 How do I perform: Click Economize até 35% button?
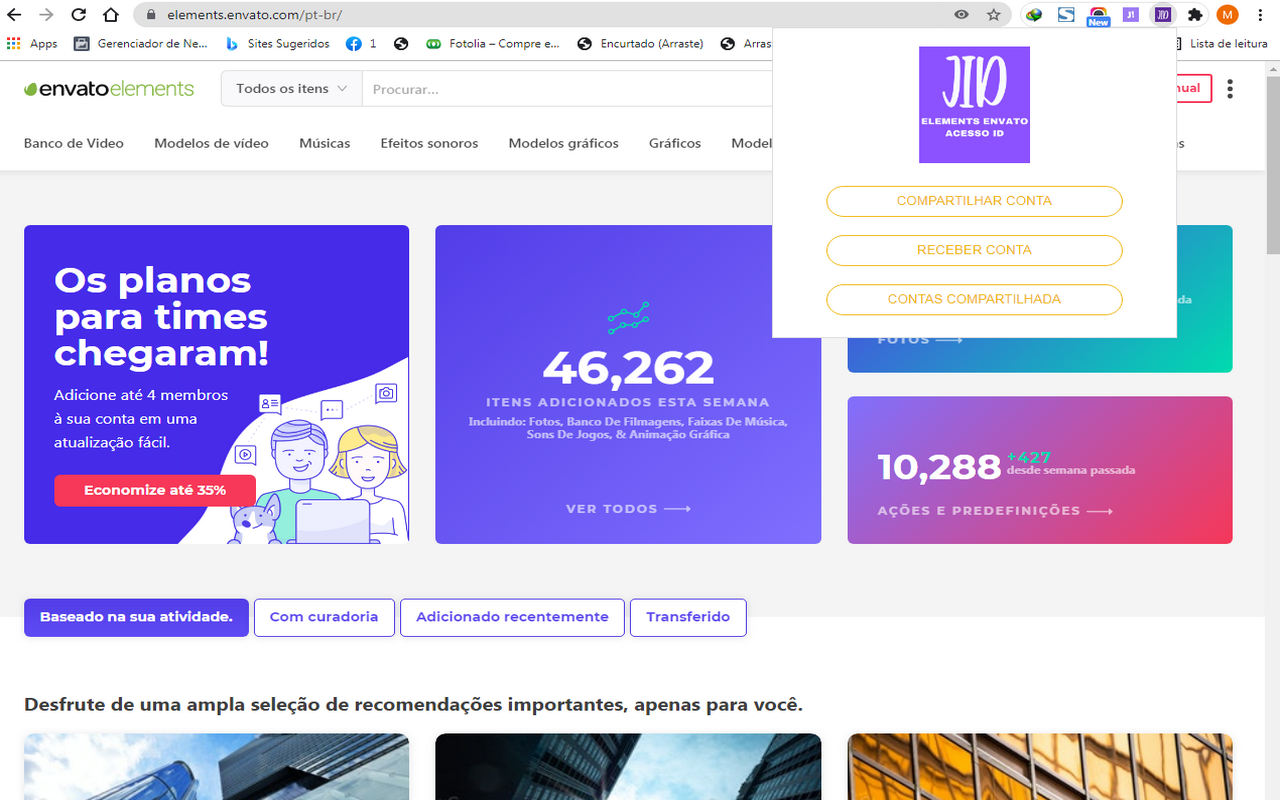coord(155,490)
